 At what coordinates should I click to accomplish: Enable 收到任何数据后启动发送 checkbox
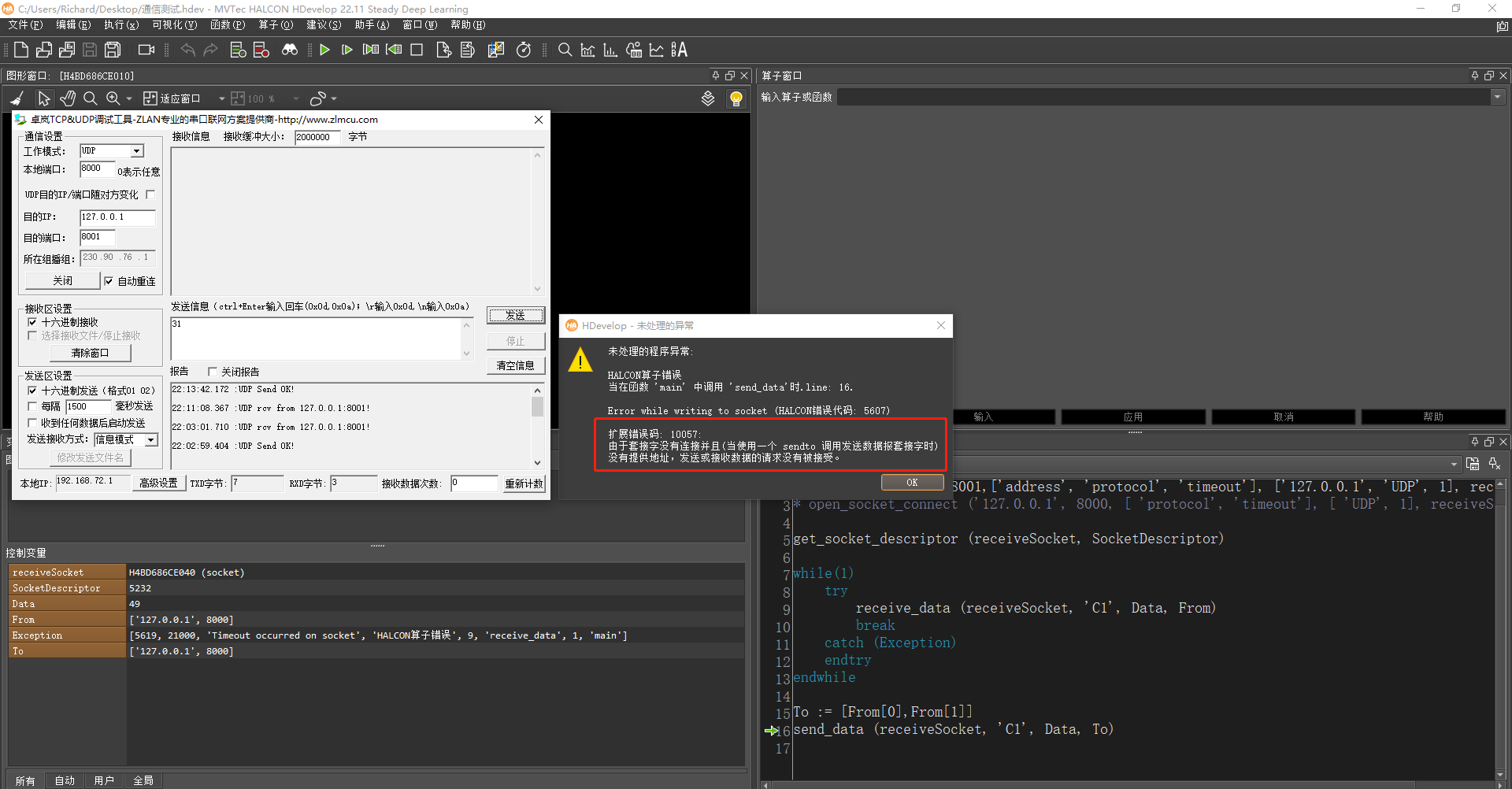click(32, 423)
